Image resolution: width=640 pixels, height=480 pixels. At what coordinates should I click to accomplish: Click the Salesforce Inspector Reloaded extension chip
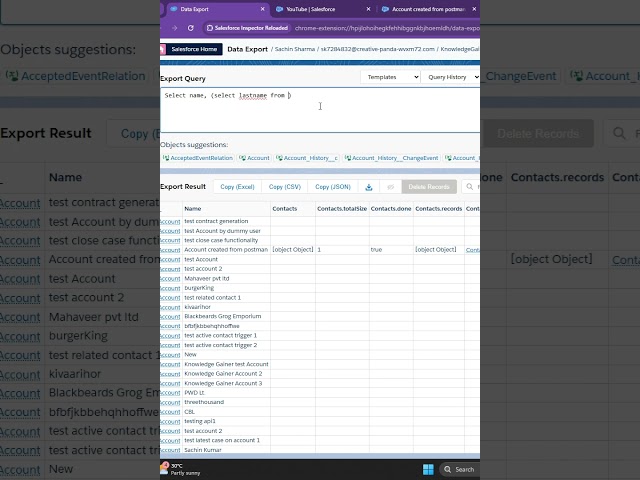(x=247, y=28)
